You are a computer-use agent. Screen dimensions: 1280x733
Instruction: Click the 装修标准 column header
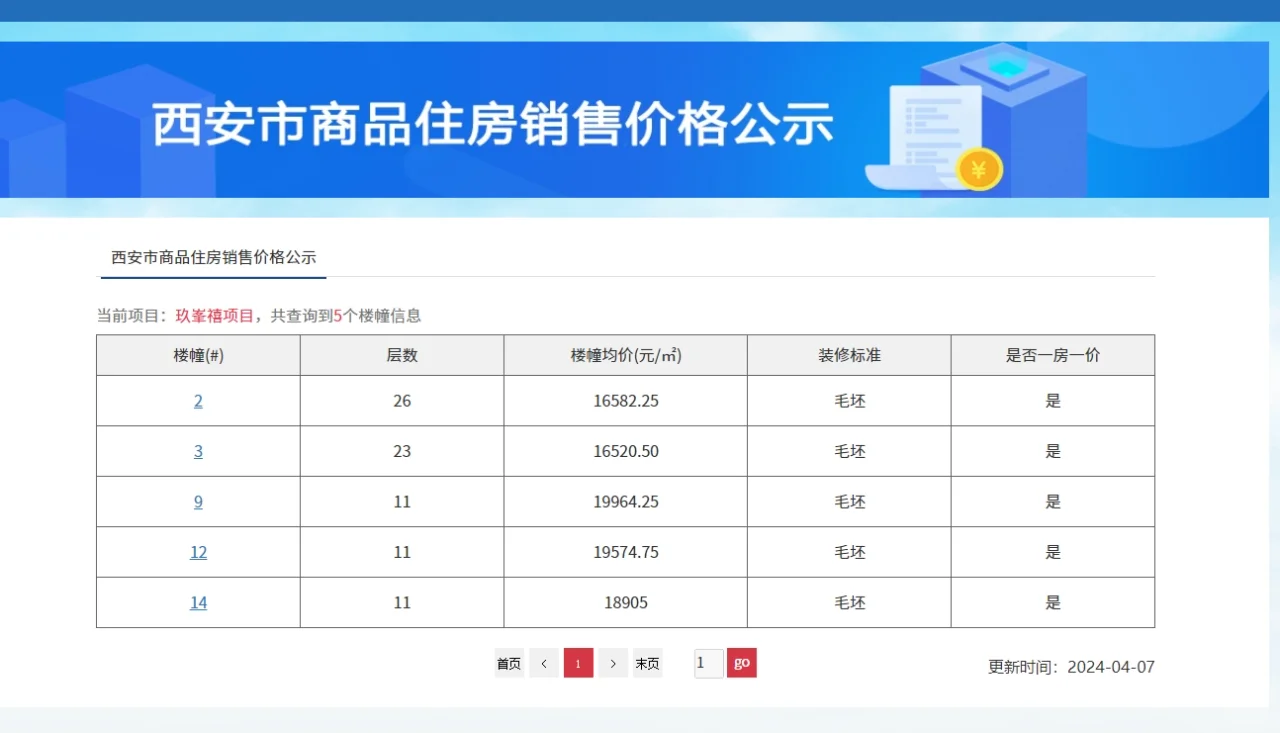point(848,355)
